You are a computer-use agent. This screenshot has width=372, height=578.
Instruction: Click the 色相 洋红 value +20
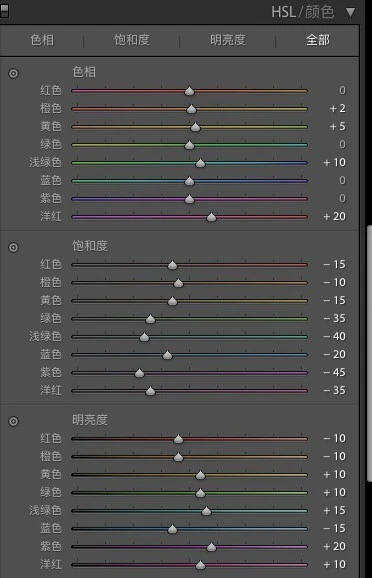point(334,216)
